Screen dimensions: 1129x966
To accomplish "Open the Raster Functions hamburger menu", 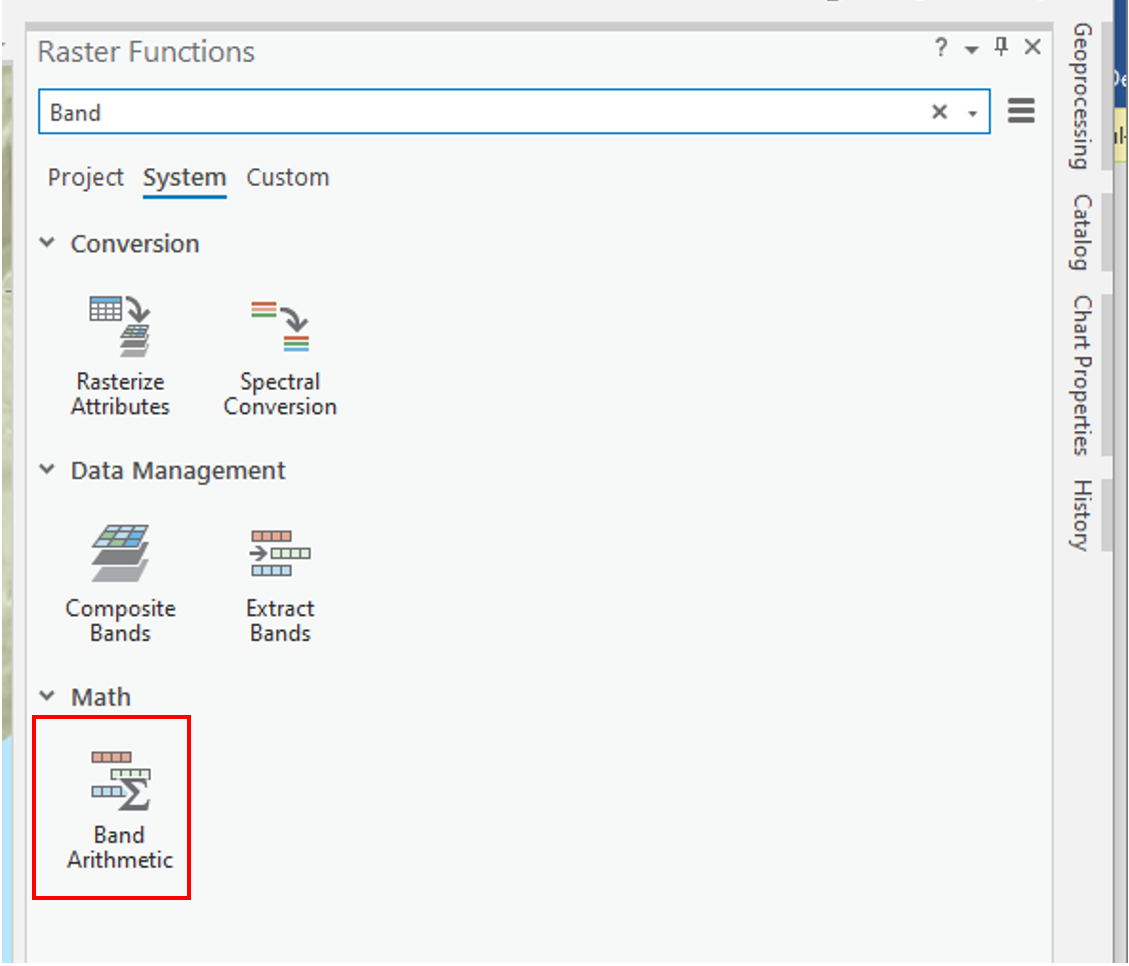I will pyautogui.click(x=1021, y=111).
